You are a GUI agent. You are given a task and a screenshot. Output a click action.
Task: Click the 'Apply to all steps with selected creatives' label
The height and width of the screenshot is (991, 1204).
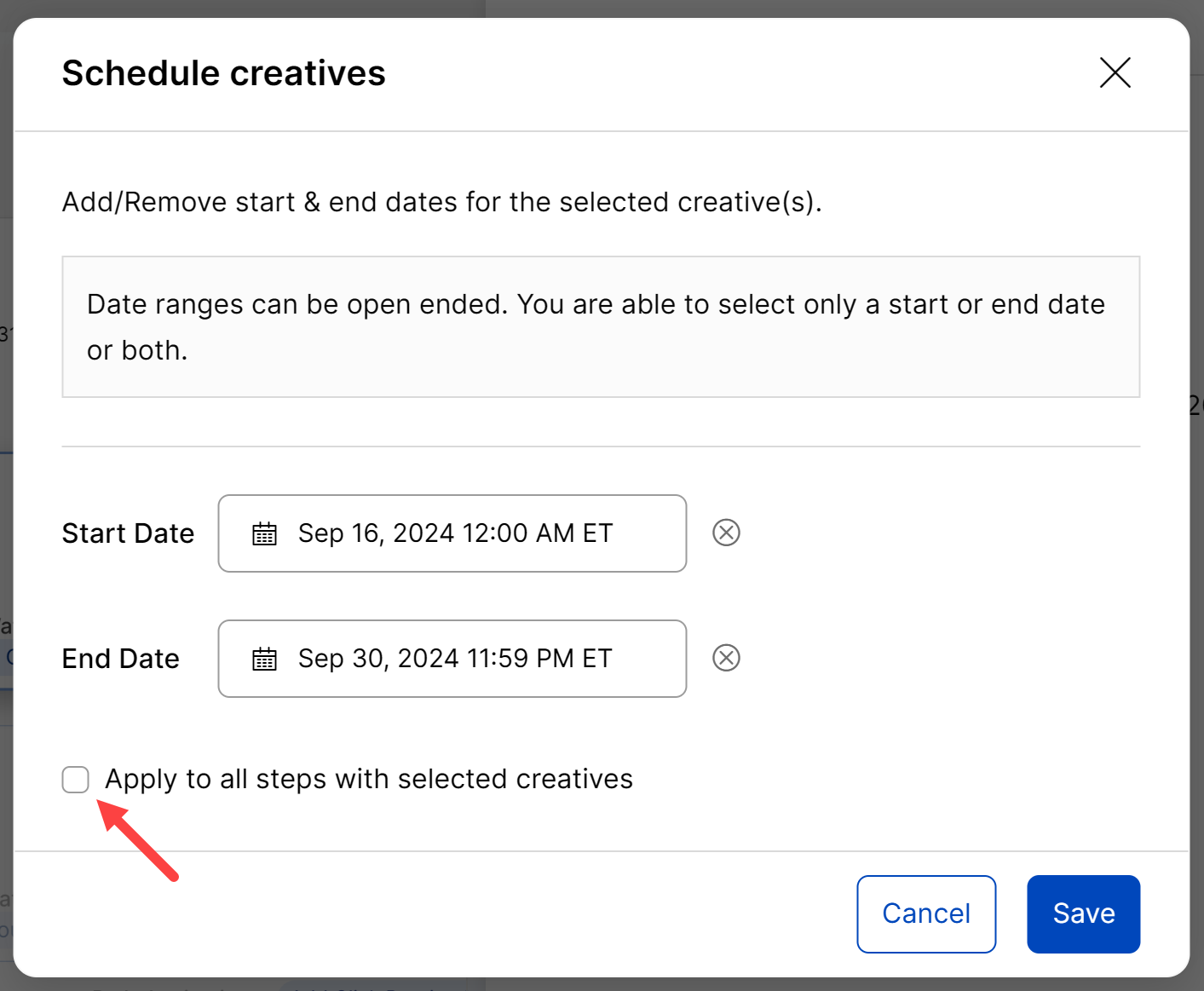point(368,779)
